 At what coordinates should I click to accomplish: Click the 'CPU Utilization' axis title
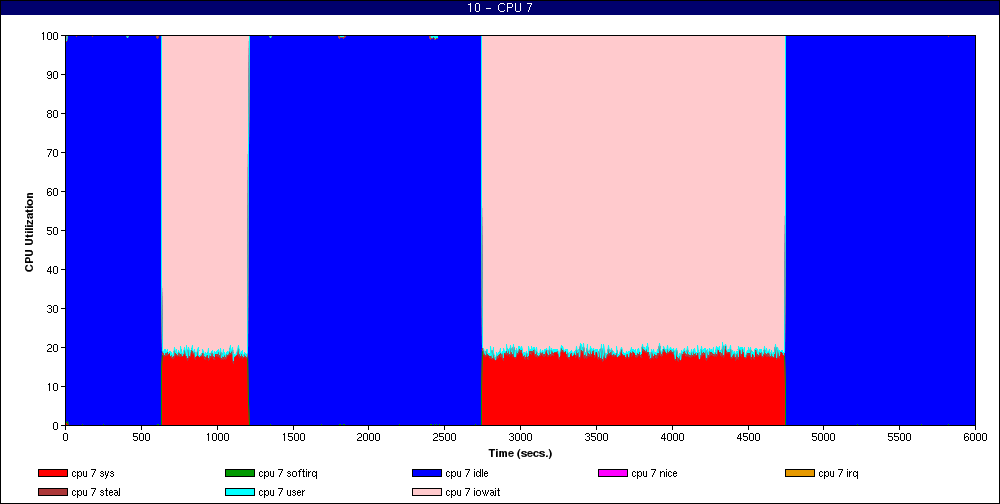29,232
